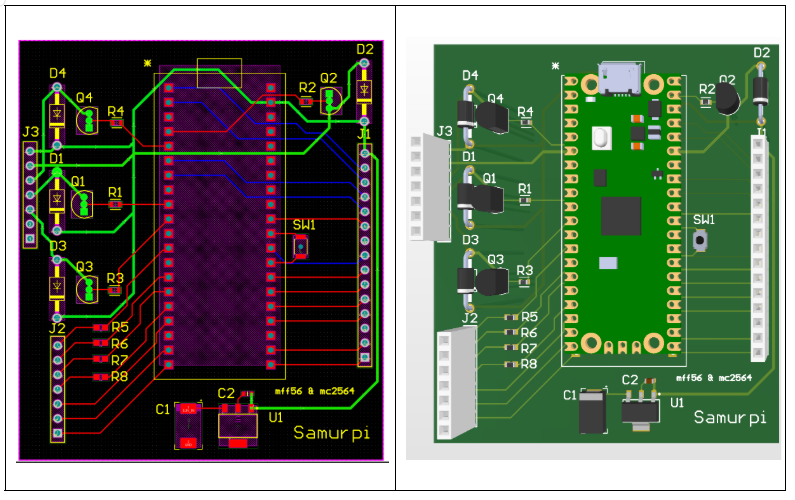The image size is (795, 500).
Task: Select connector J3 in the 2D layout
Action: (x=30, y=195)
